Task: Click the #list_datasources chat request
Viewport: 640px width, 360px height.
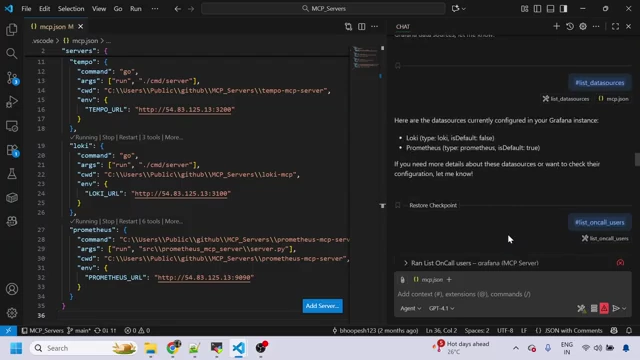Action: 600,83
